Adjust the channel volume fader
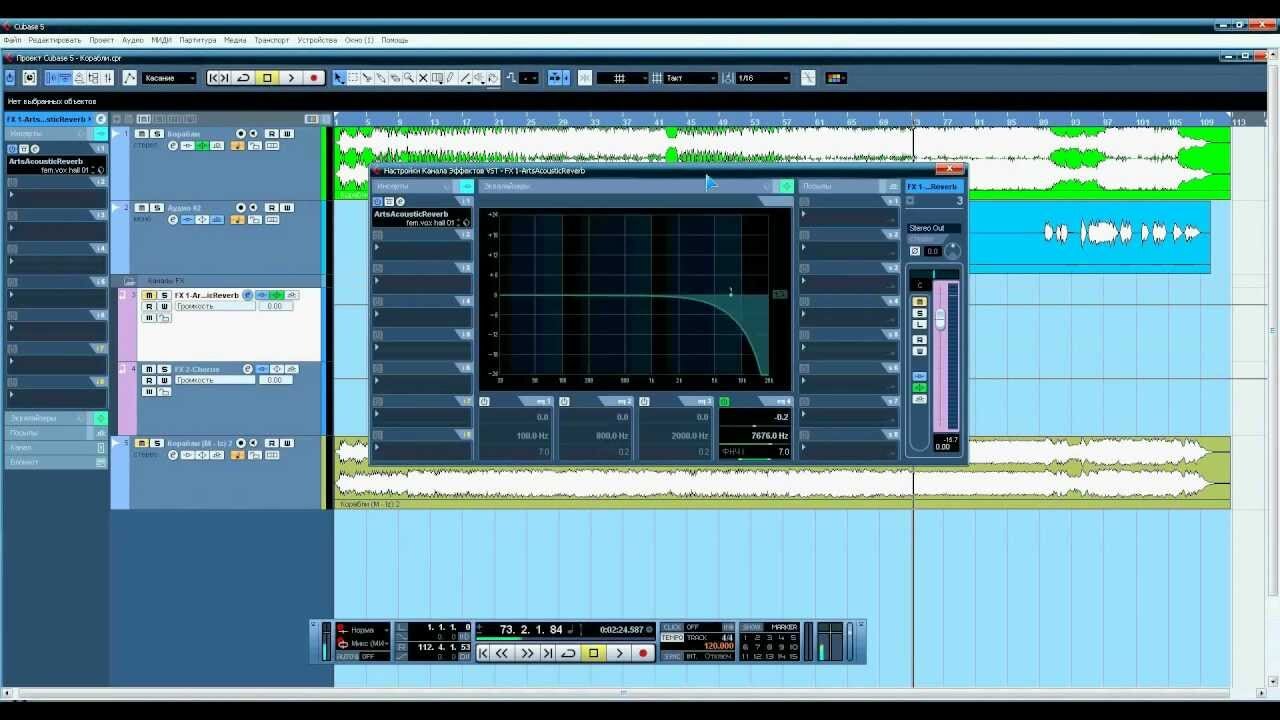The image size is (1280, 720). (940, 320)
